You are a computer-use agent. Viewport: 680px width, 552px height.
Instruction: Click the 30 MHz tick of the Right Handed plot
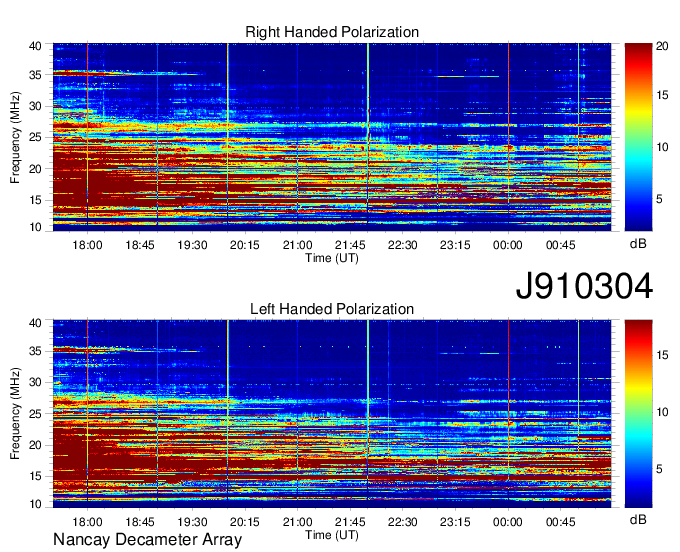click(x=36, y=106)
